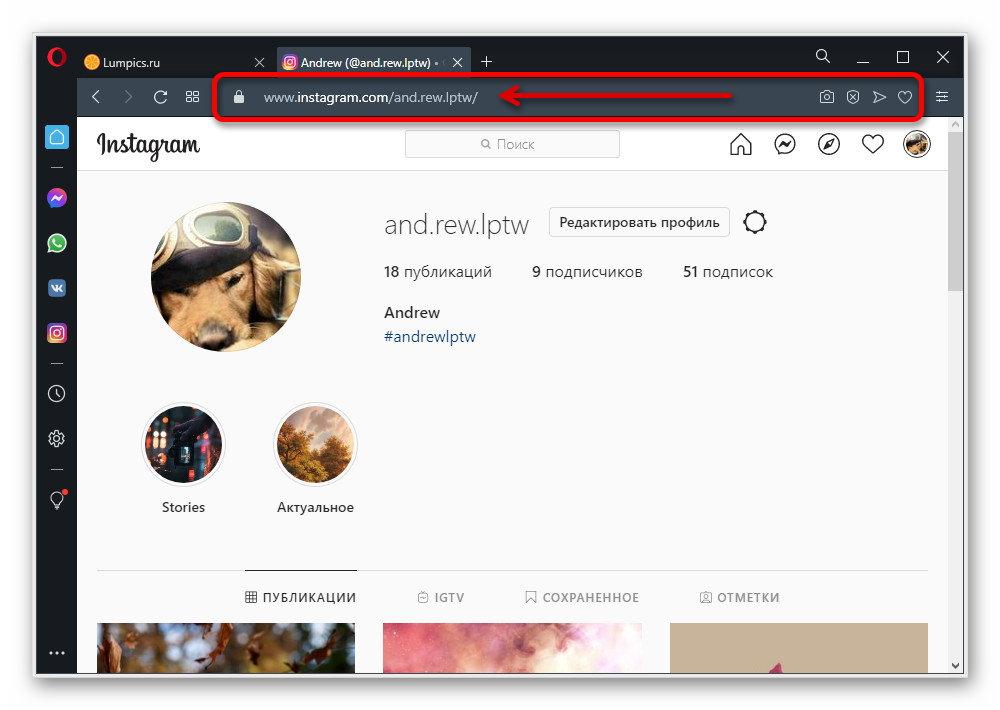This screenshot has width=1000, height=710.
Task: Open the Сохраненное tab
Action: (x=582, y=597)
